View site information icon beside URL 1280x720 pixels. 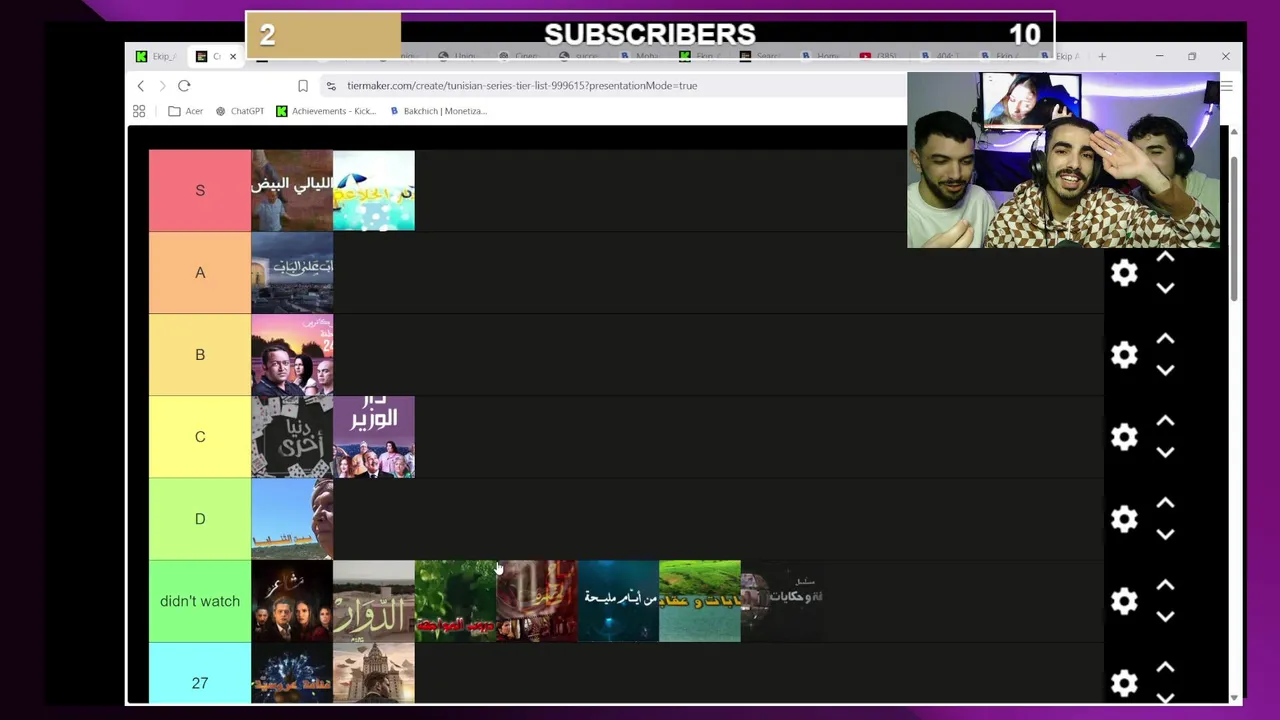click(x=330, y=86)
